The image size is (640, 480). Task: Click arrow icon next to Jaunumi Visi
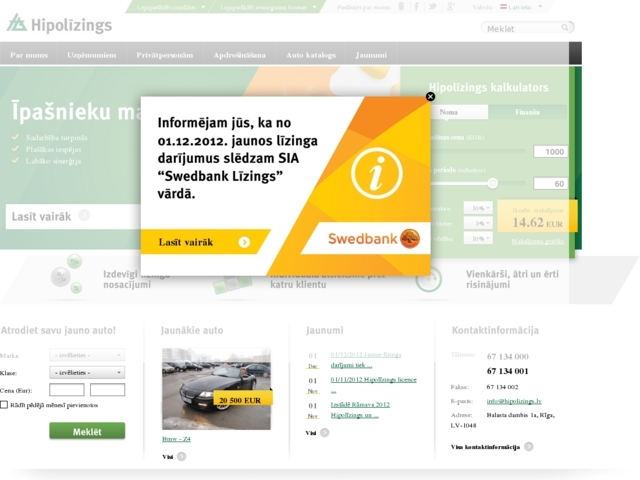click(324, 433)
